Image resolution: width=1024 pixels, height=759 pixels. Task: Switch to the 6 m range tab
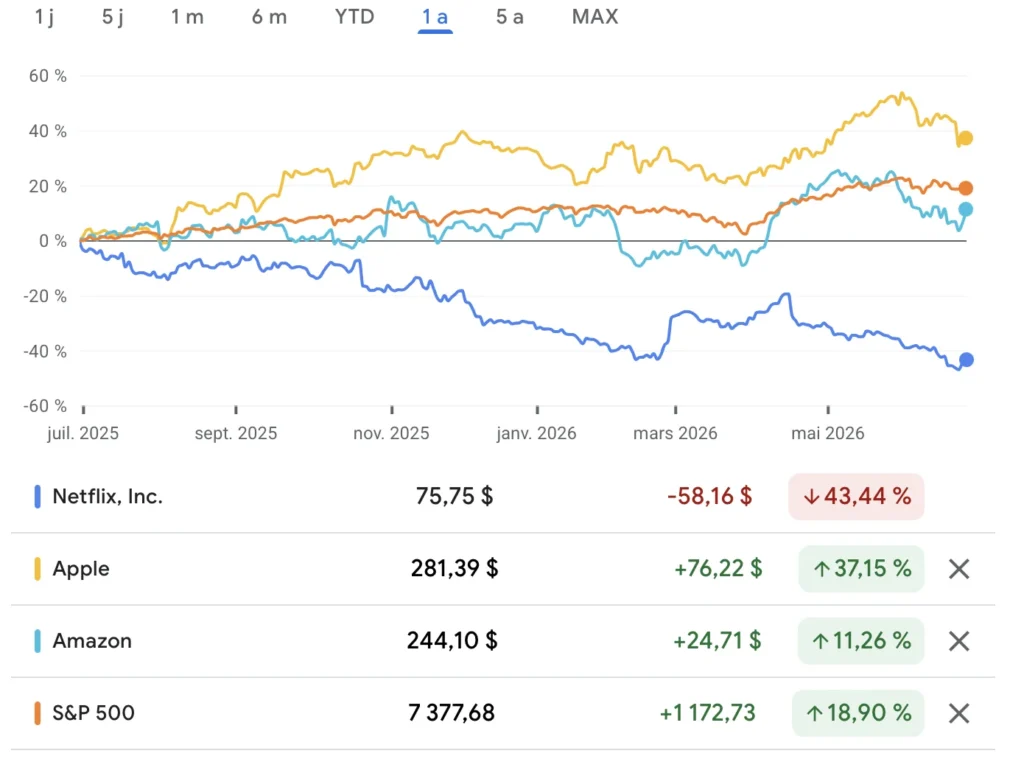269,16
